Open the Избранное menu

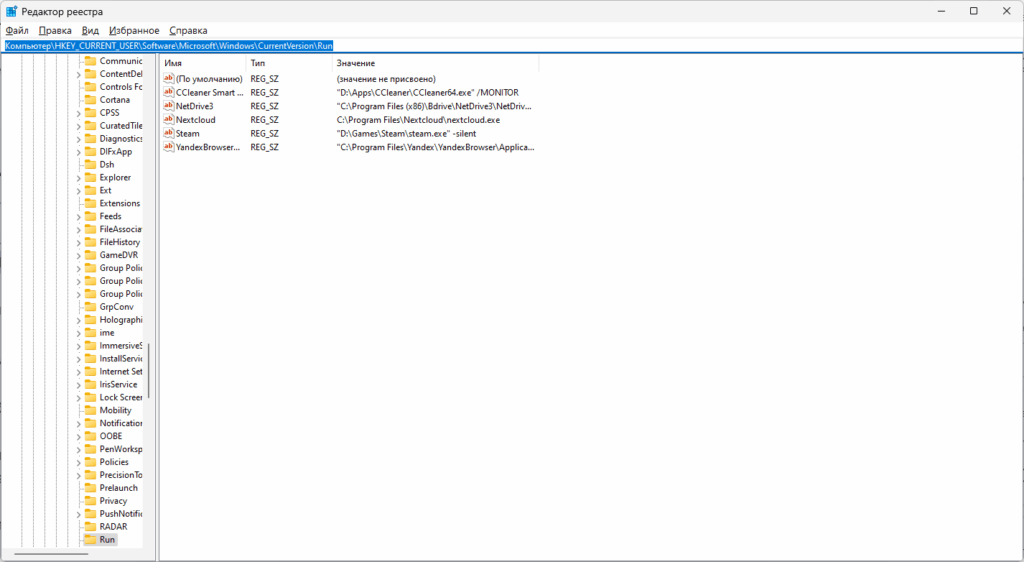[134, 31]
